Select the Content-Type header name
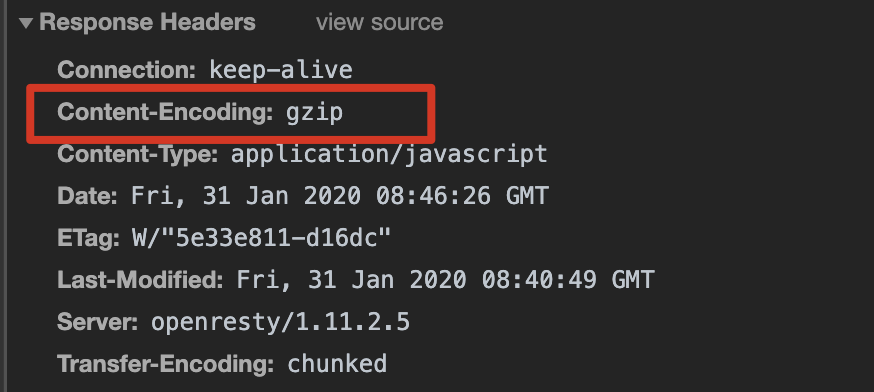Image resolution: width=874 pixels, height=392 pixels. point(138,154)
